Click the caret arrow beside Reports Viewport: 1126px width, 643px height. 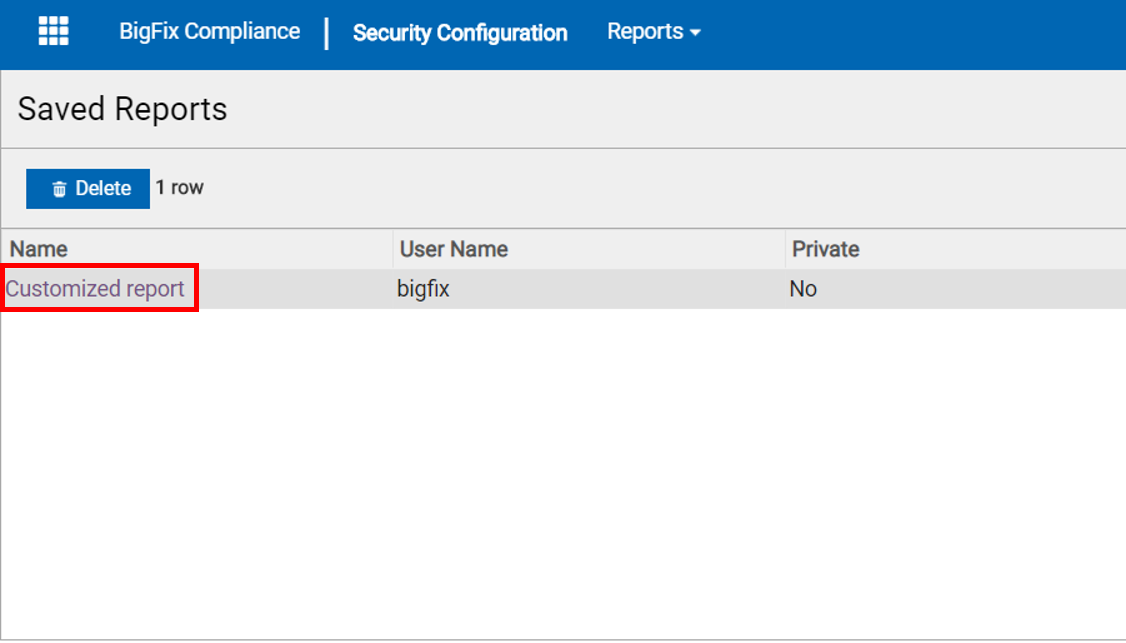pyautogui.click(x=696, y=33)
